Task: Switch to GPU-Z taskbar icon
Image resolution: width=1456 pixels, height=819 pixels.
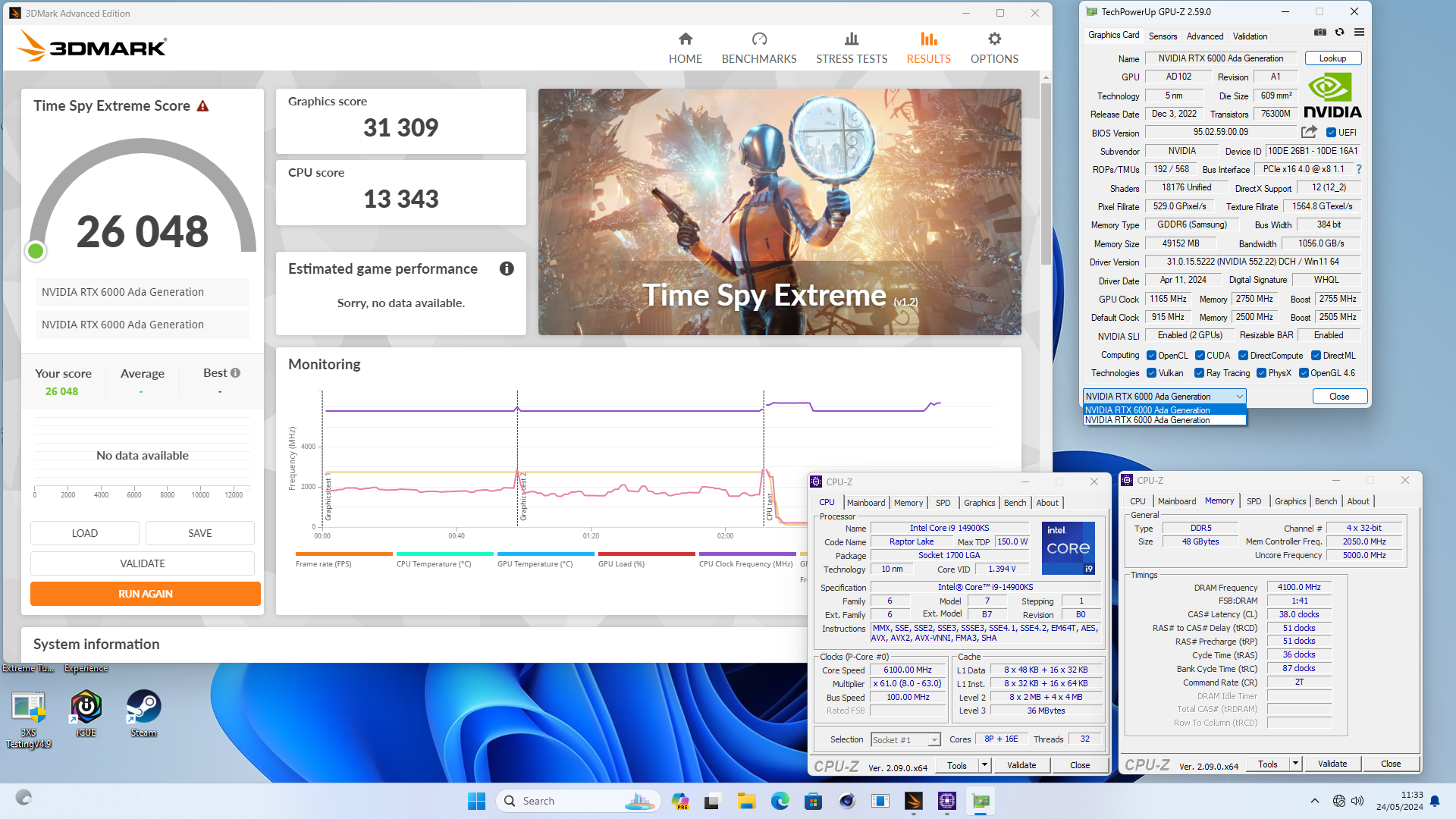Action: [x=981, y=801]
